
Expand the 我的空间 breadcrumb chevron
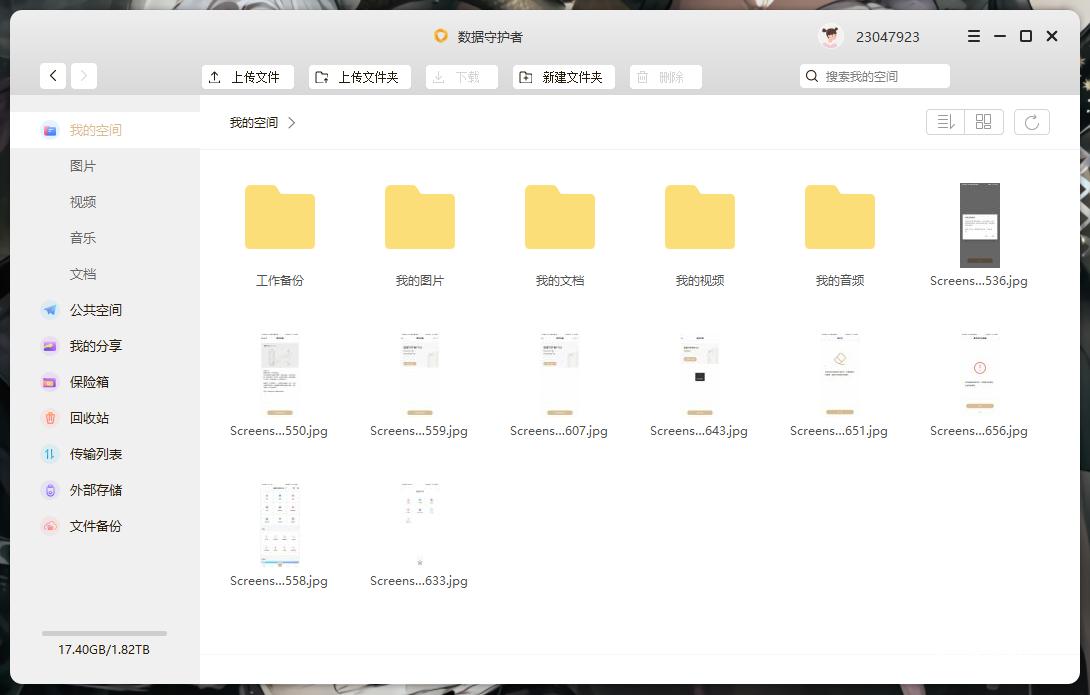coord(291,122)
